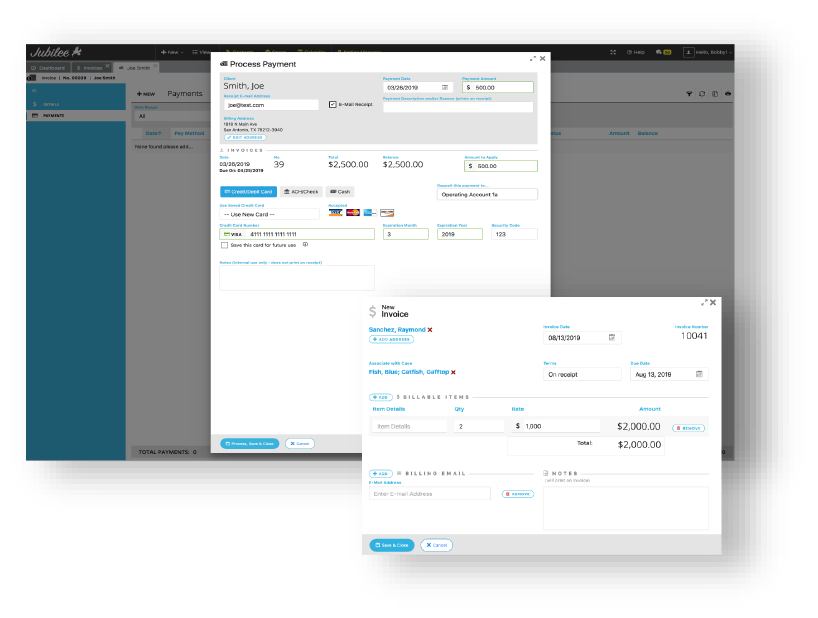
Task: Remove client Sanchez, Raymond with red X
Action: [430, 330]
